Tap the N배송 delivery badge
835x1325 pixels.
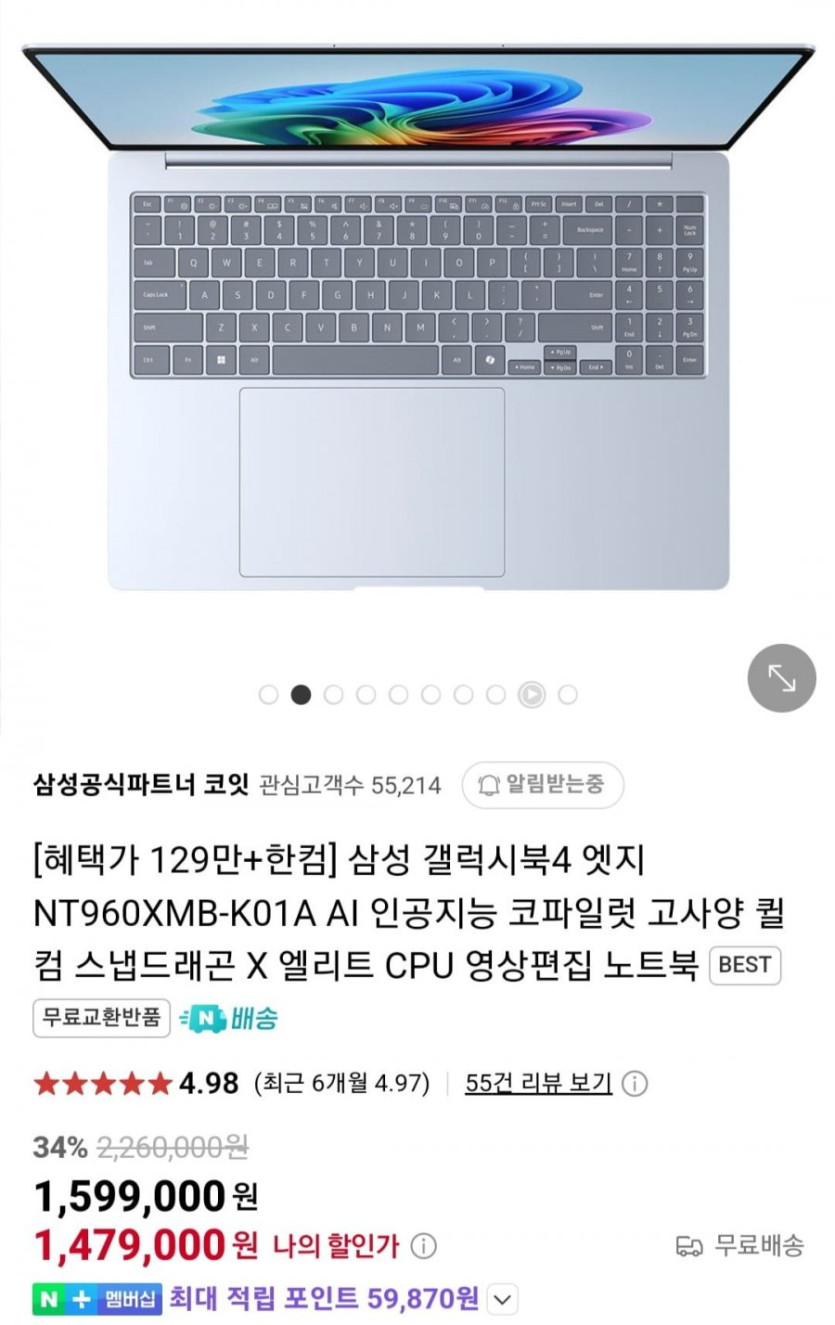(x=229, y=1019)
